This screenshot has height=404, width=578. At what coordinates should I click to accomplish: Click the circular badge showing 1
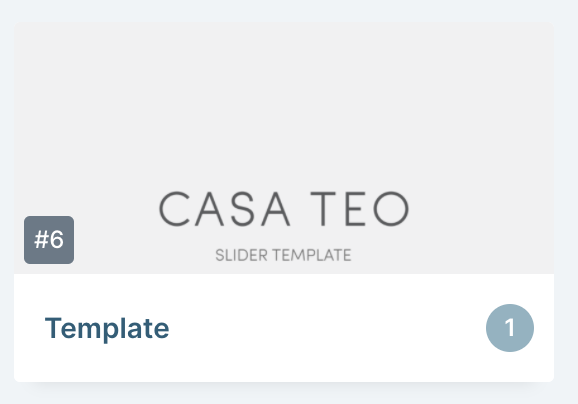(510, 328)
